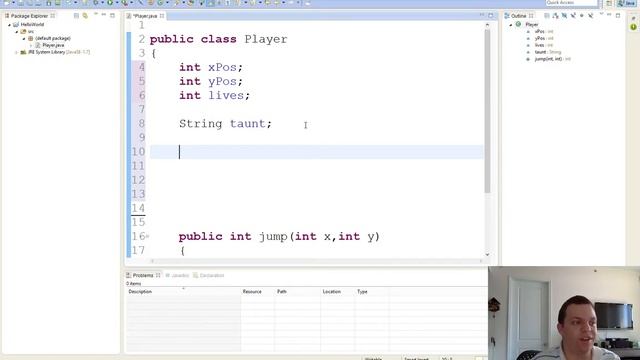640x360 pixels.
Task: Collapse the HelloWorld project node
Action: [10, 25]
